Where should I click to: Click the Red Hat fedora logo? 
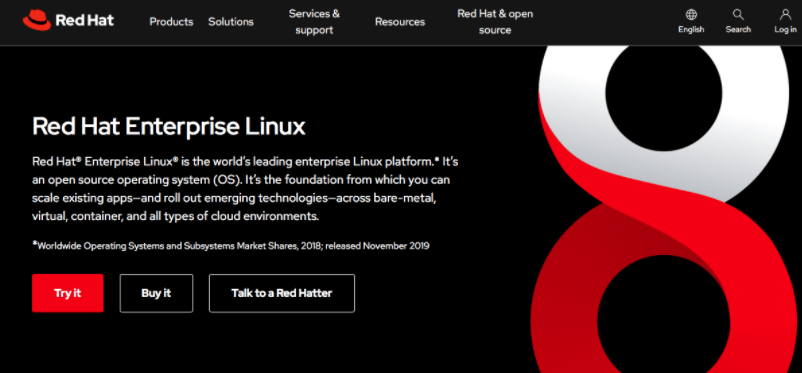36,21
